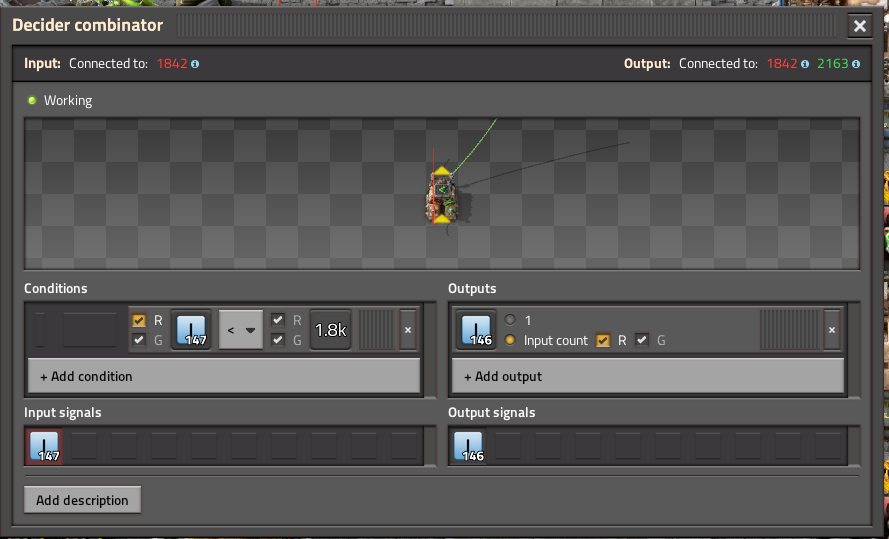Toggle output's red wire input count checkbox
This screenshot has height=539, width=889.
tap(603, 340)
